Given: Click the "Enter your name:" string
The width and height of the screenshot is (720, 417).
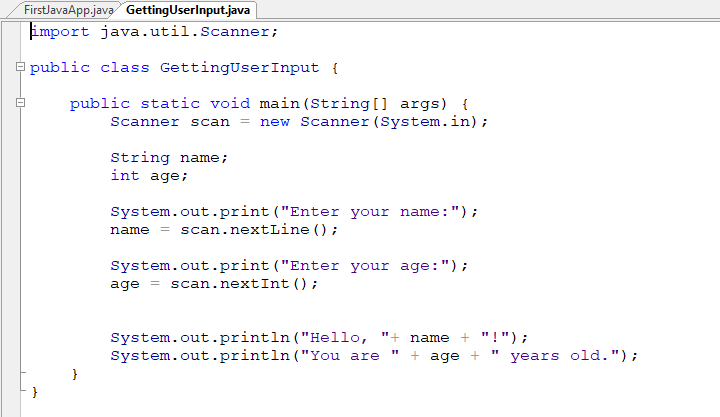Looking at the screenshot, I should coord(375,212).
